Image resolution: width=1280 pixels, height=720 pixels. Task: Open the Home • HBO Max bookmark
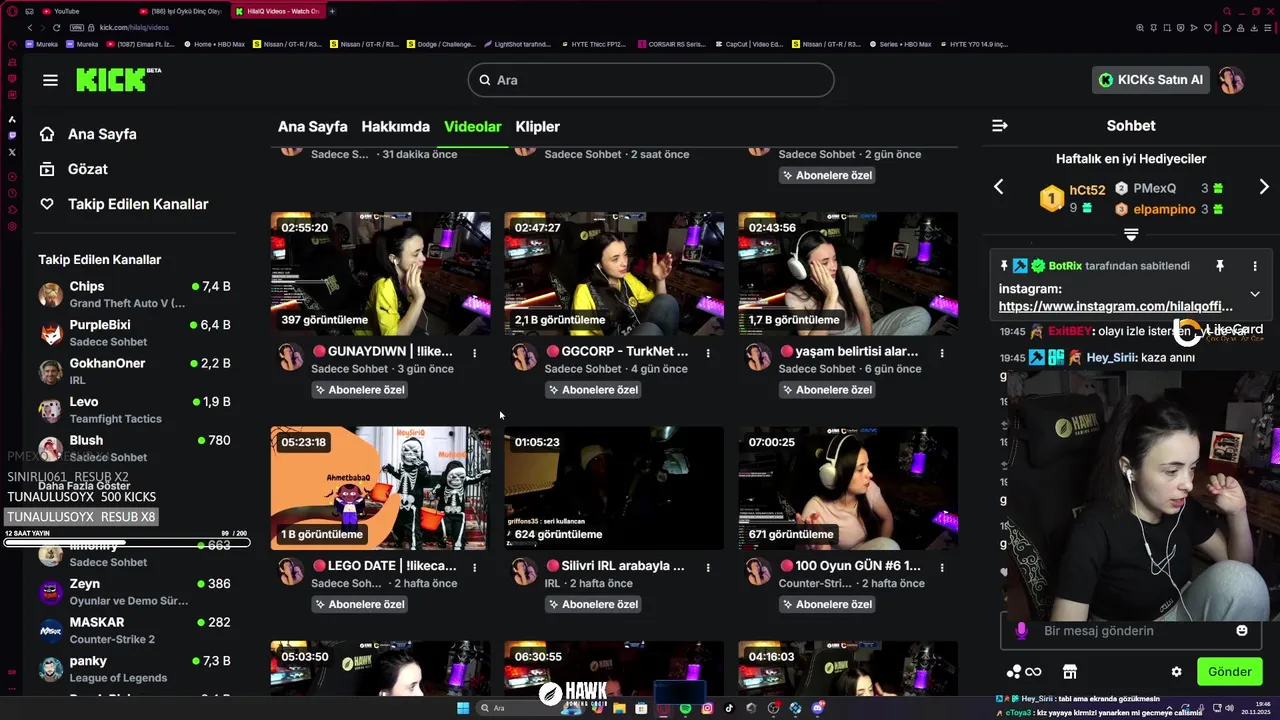(214, 44)
